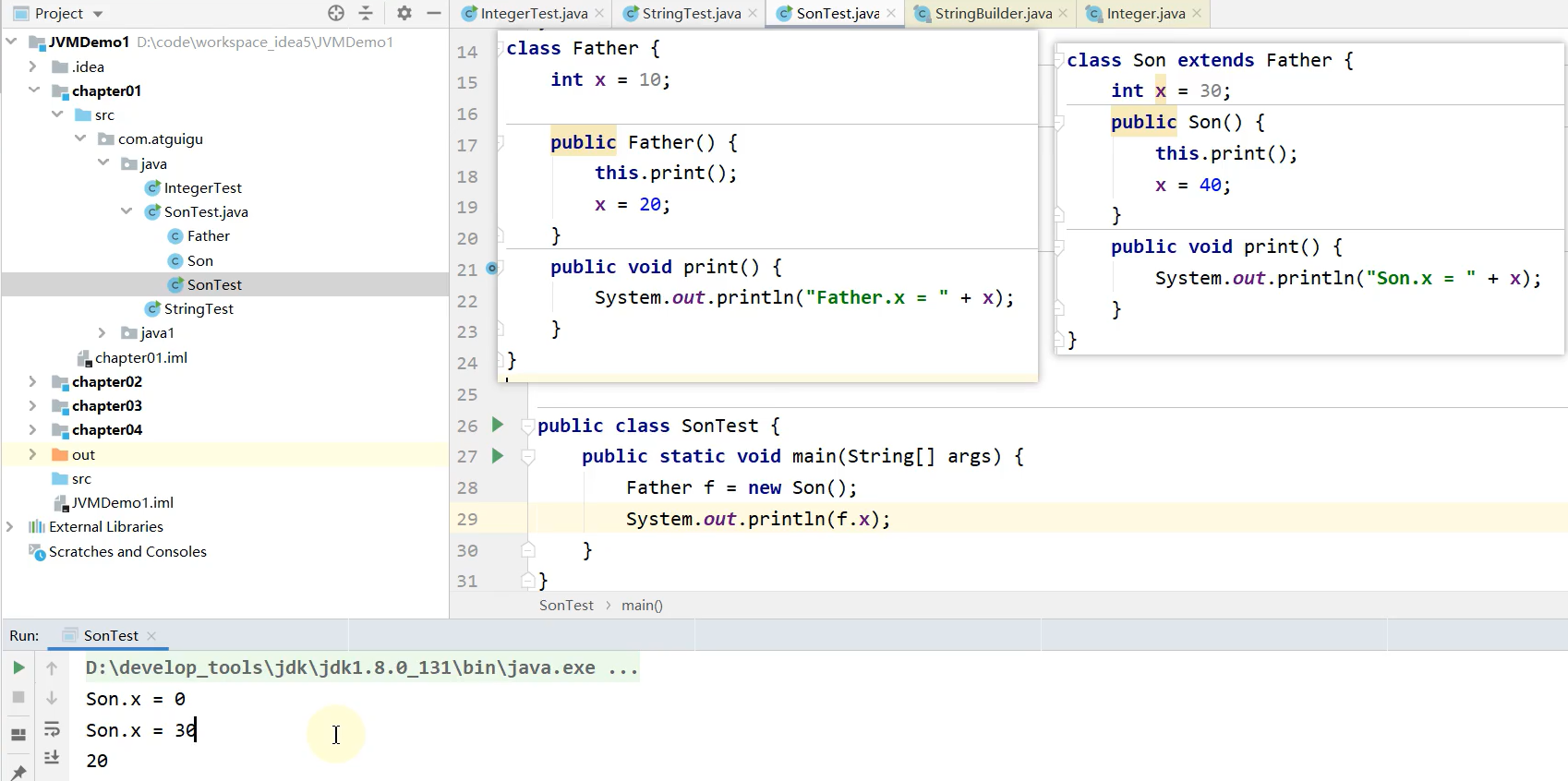Toggle soft-wrap in the Run console
The height and width of the screenshot is (781, 1568).
click(52, 729)
